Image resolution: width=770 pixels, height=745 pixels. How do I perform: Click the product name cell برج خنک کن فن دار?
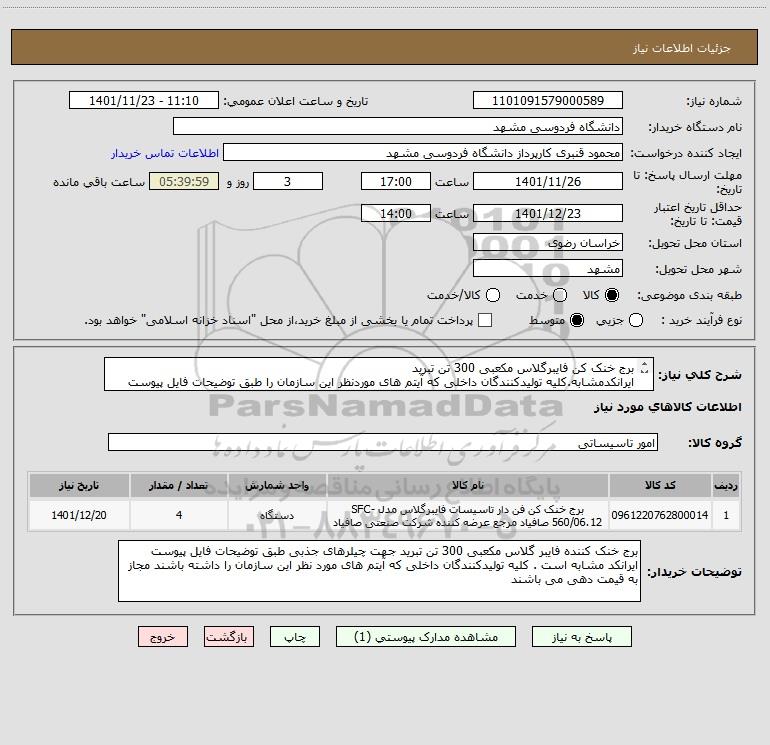(468, 515)
